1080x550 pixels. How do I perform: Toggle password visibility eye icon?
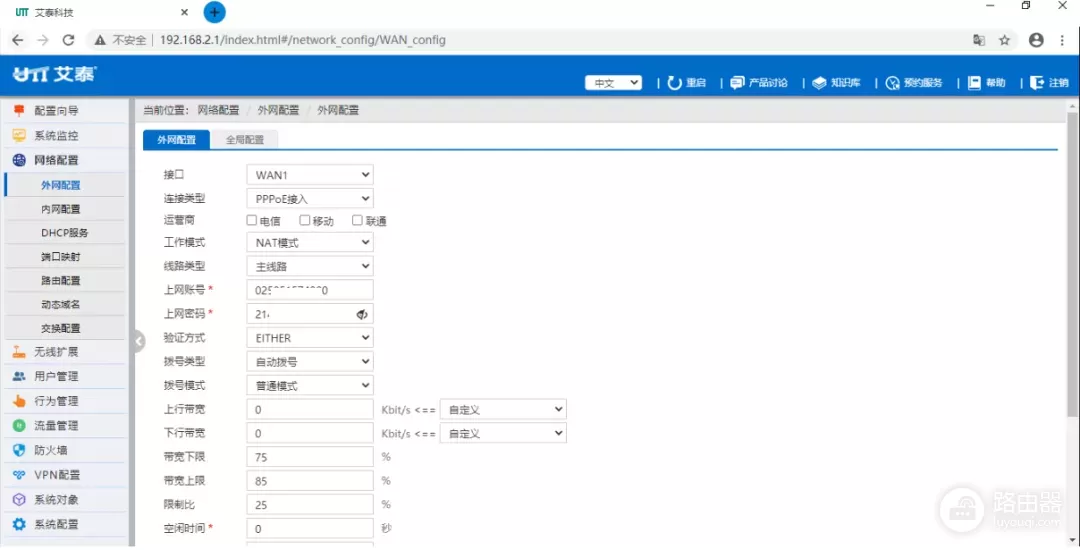(x=362, y=314)
